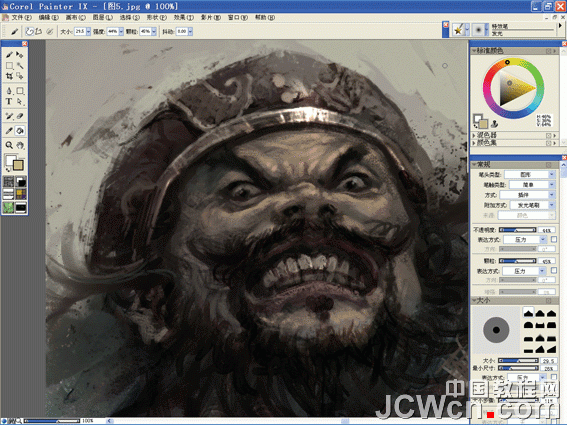Select the last ramp-shaped brush tip profile
This screenshot has width=567, height=425.
pyautogui.click(x=551, y=349)
